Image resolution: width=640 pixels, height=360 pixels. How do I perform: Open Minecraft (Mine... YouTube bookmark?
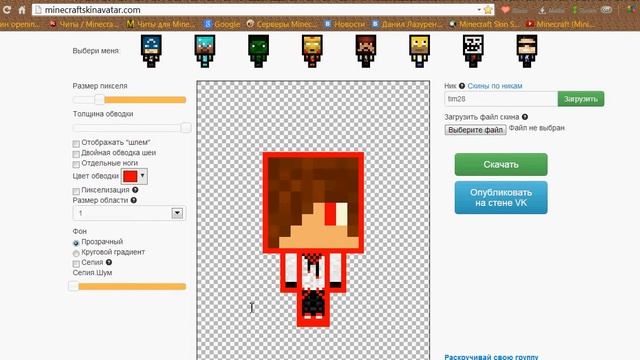(560, 24)
